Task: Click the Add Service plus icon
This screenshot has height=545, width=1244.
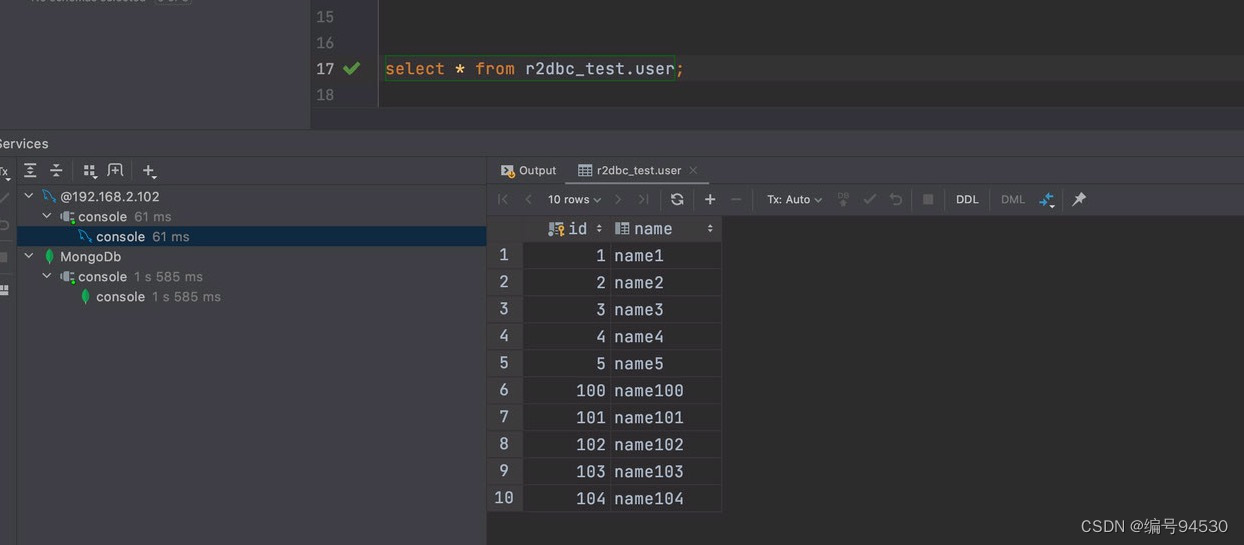Action: point(149,171)
